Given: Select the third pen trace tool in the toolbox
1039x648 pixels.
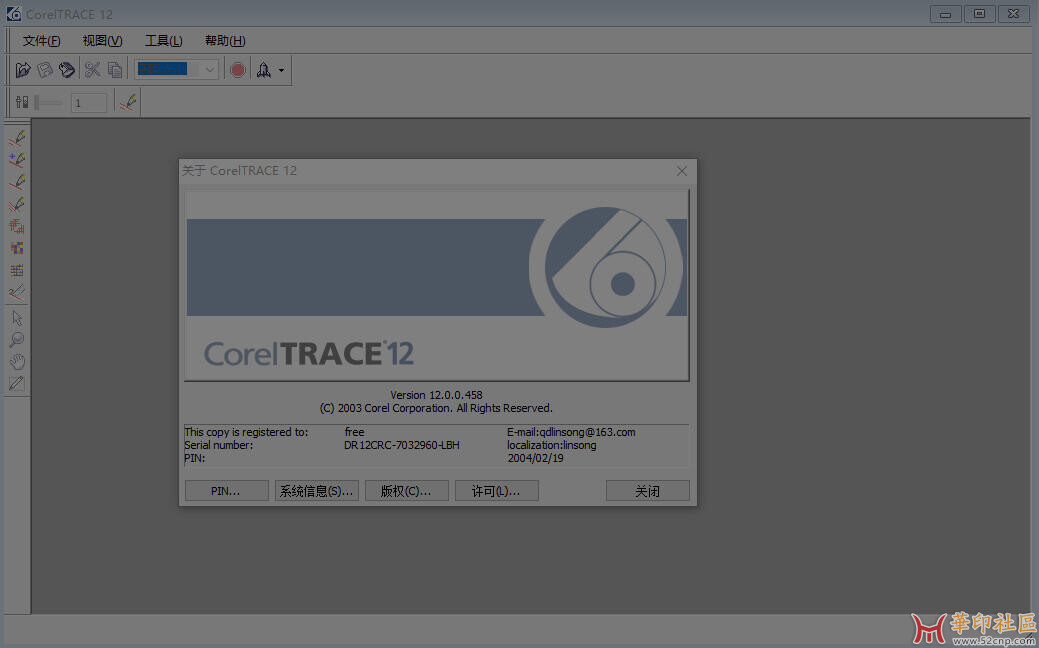Looking at the screenshot, I should pyautogui.click(x=17, y=183).
